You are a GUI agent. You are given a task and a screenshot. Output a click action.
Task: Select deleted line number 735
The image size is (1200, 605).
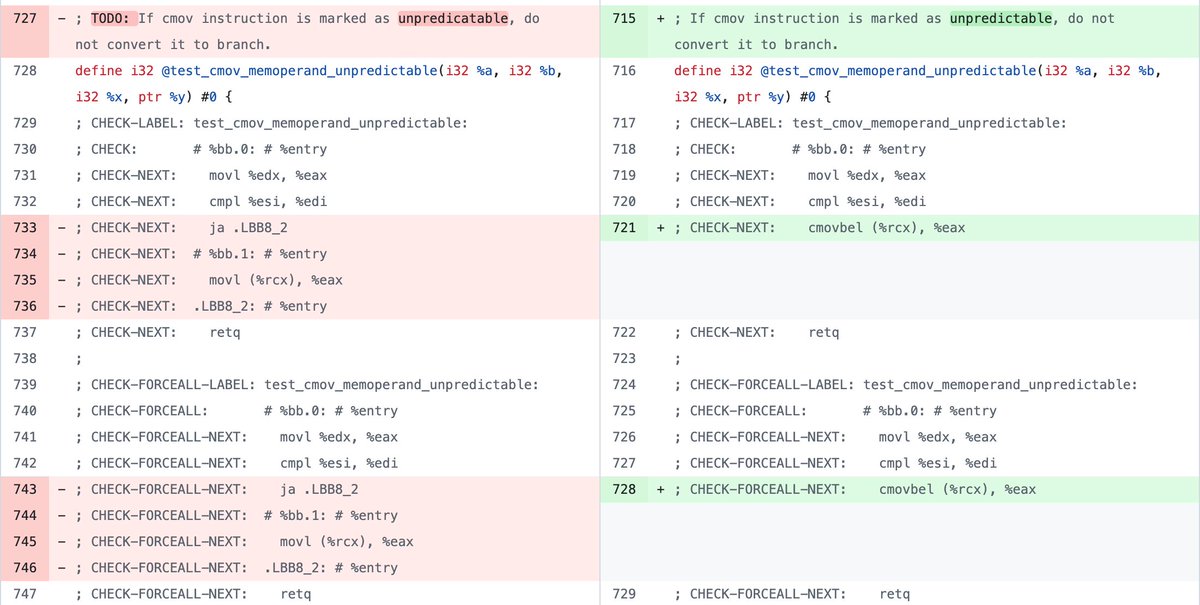(25, 280)
